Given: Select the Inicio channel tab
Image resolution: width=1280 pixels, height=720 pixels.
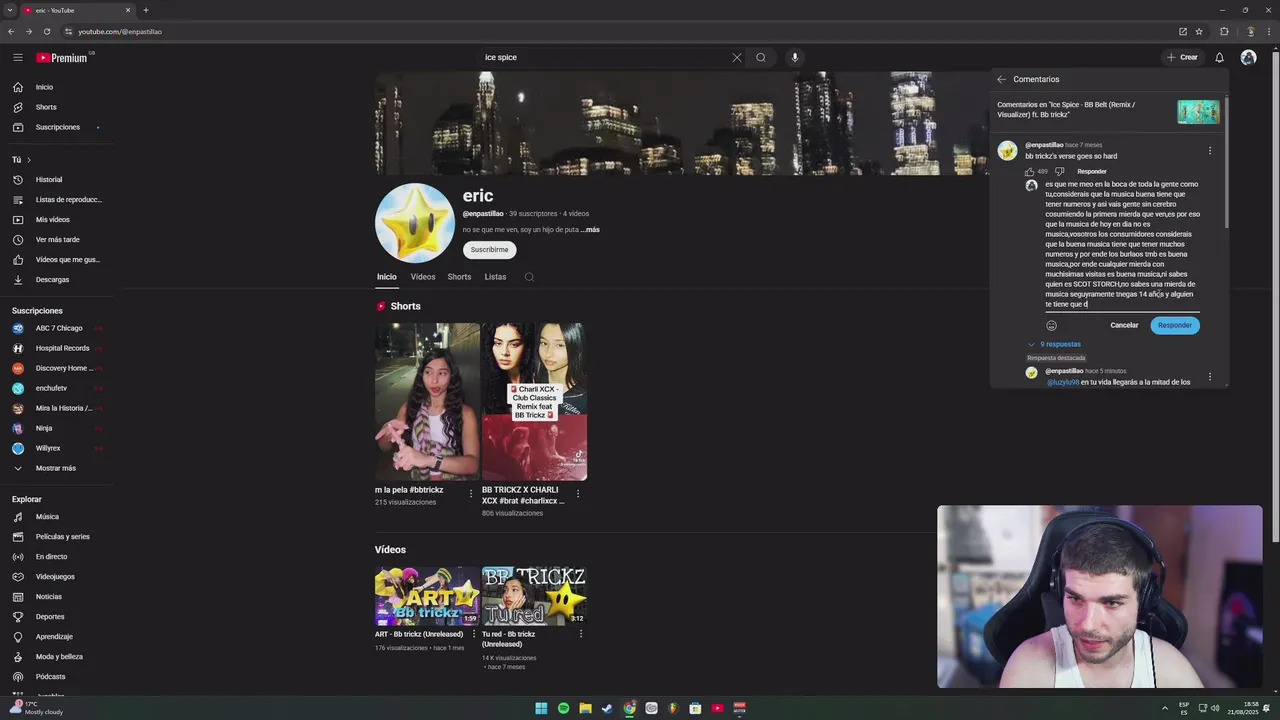Looking at the screenshot, I should (x=386, y=277).
